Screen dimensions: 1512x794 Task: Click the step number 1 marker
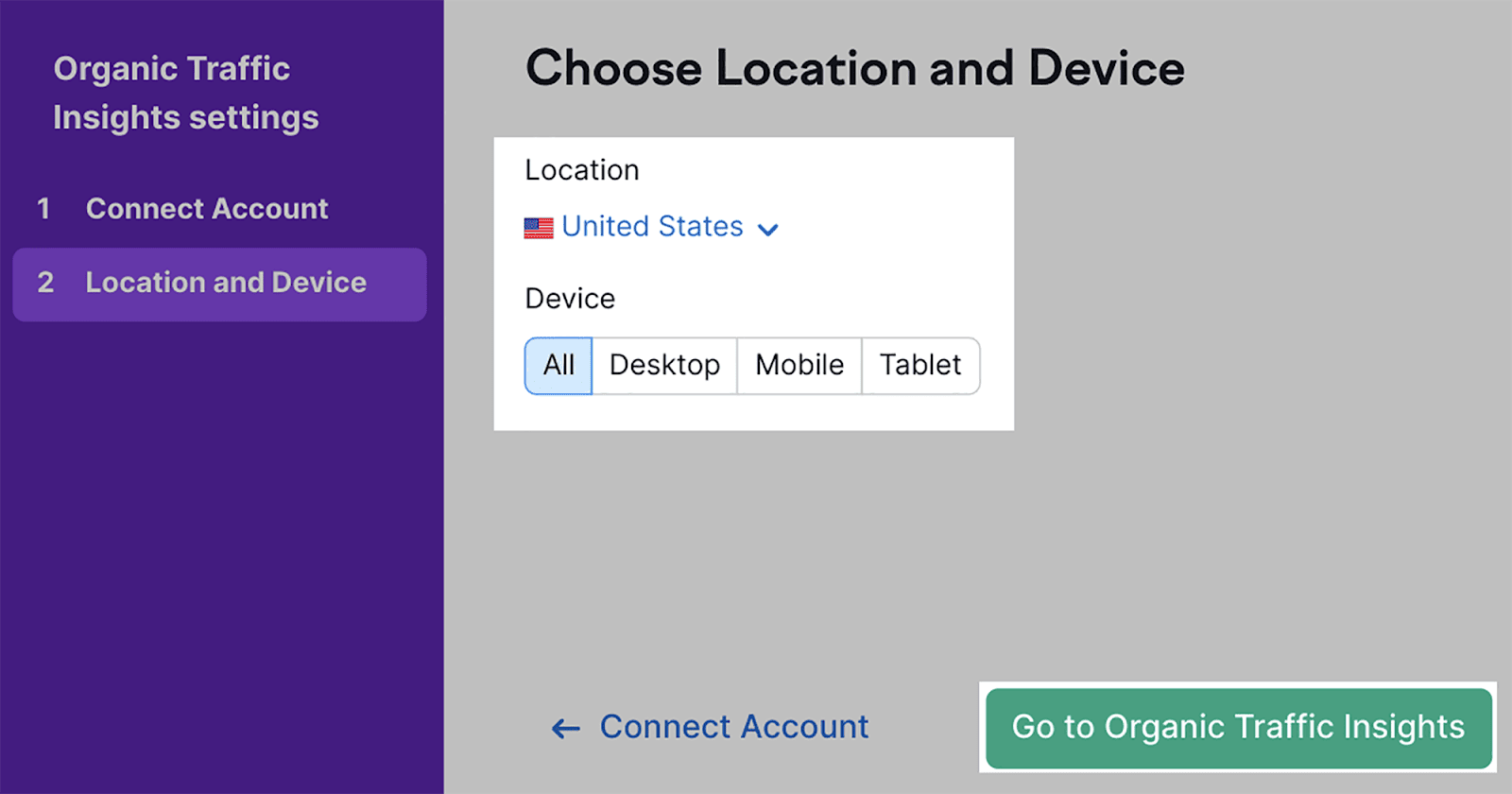43,209
